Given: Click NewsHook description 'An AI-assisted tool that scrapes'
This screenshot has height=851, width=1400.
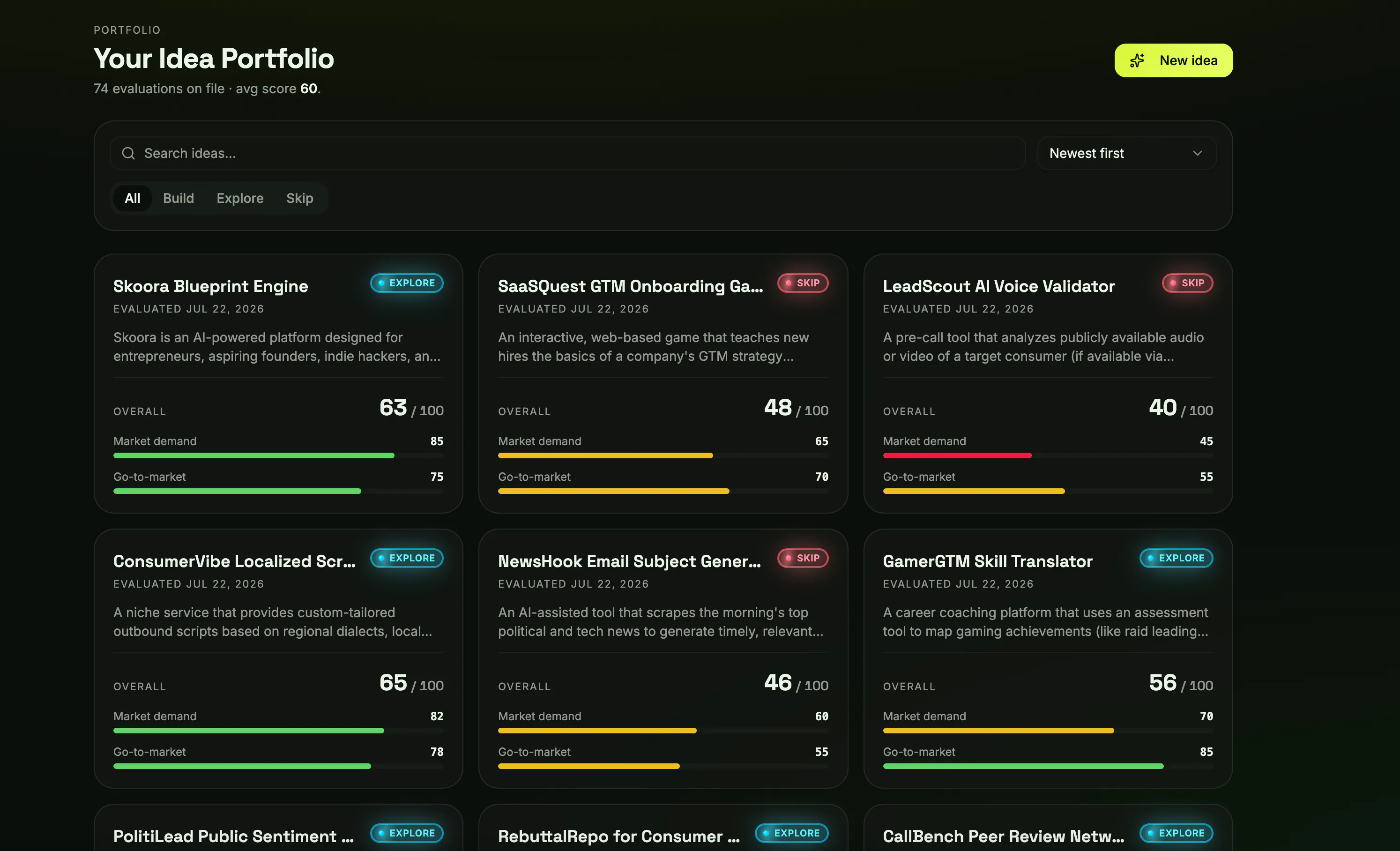Looking at the screenshot, I should pos(661,621).
